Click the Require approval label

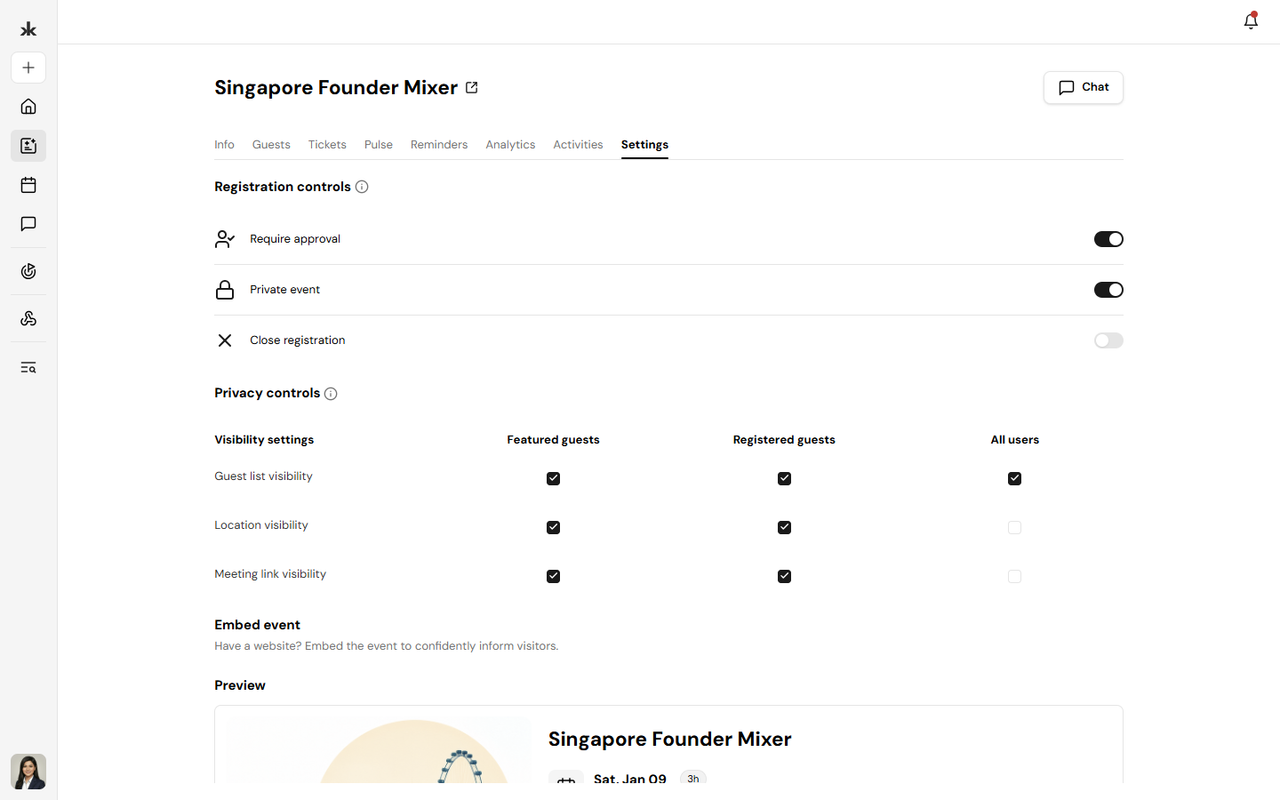point(295,239)
